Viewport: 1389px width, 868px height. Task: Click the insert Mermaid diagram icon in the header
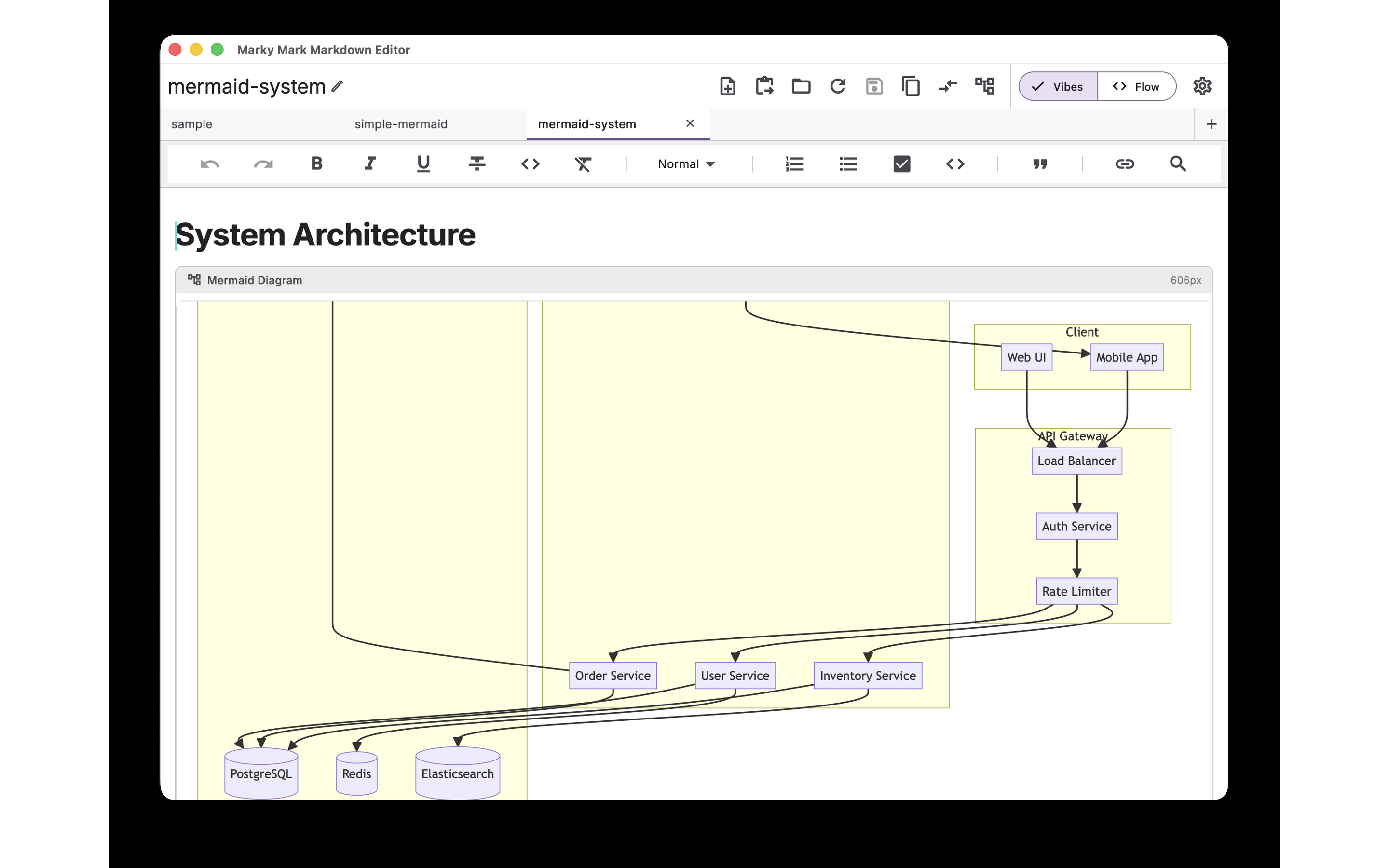point(984,86)
